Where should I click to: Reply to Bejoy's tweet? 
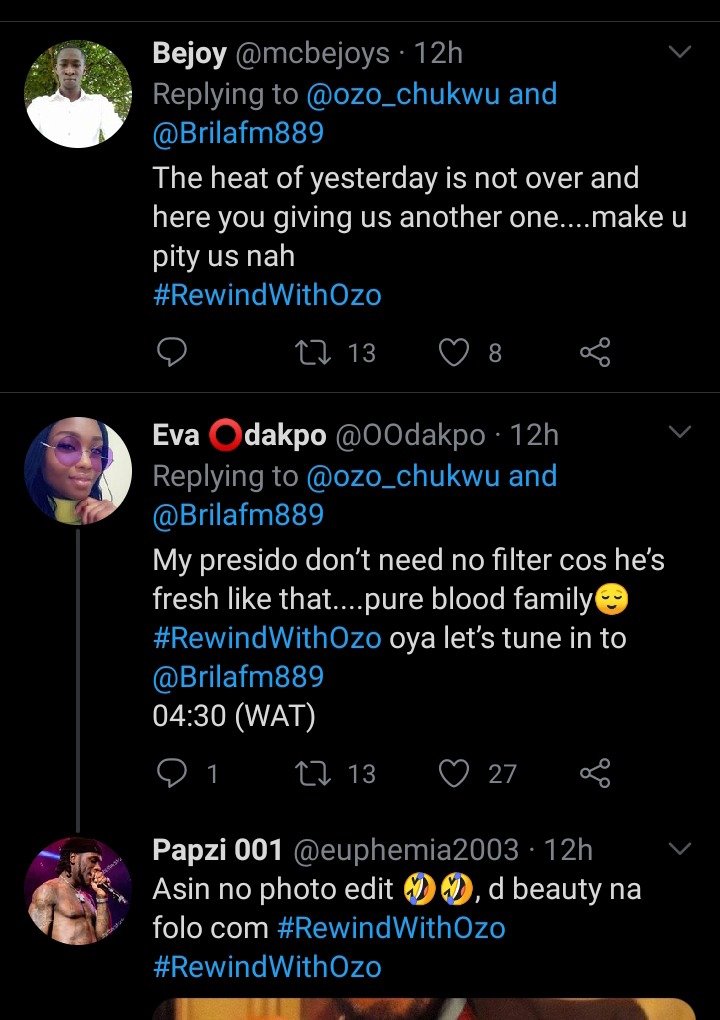tap(173, 352)
